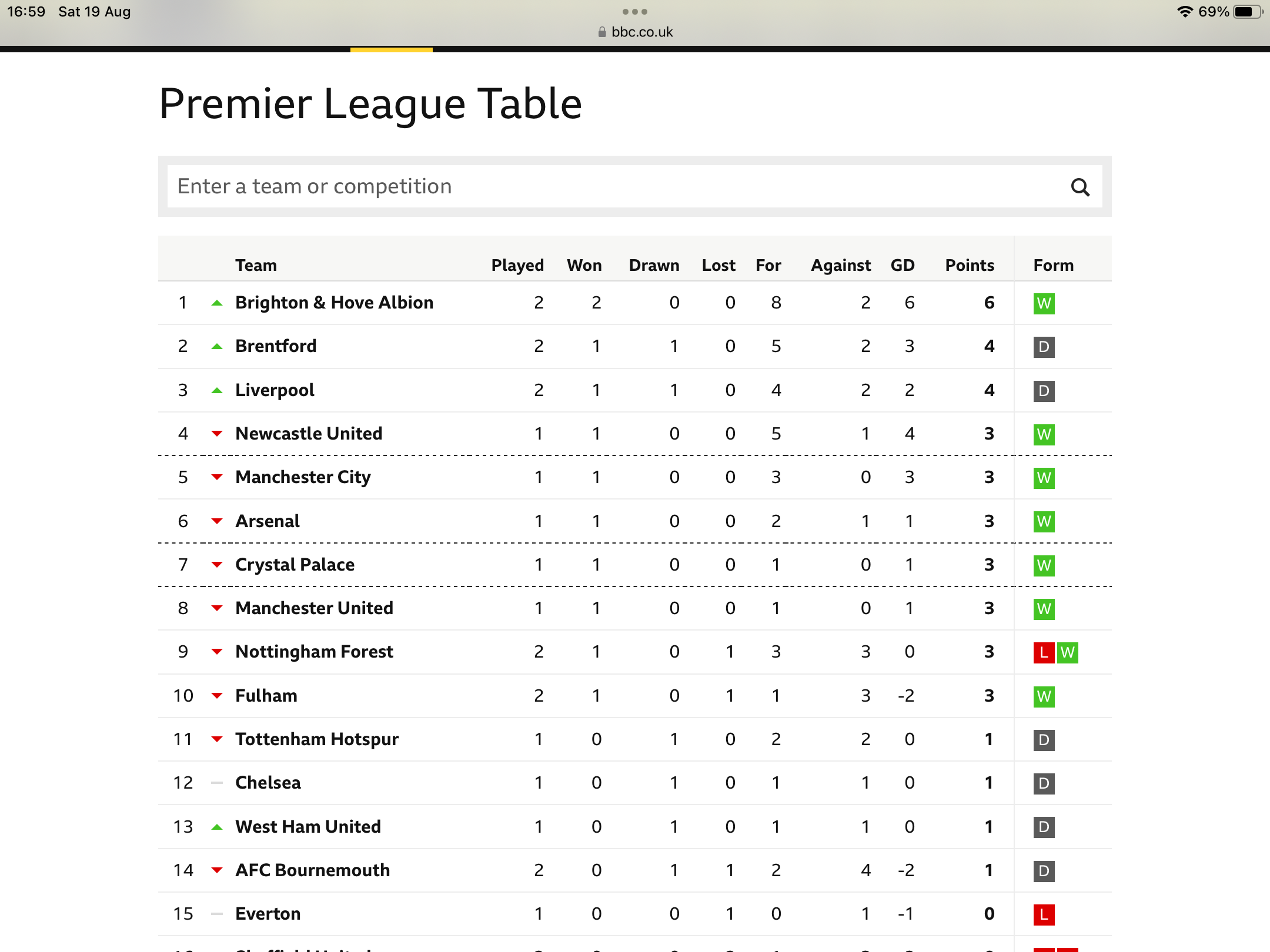Viewport: 1270px width, 952px height.
Task: Open the three-dot menu at top
Action: pos(635,12)
